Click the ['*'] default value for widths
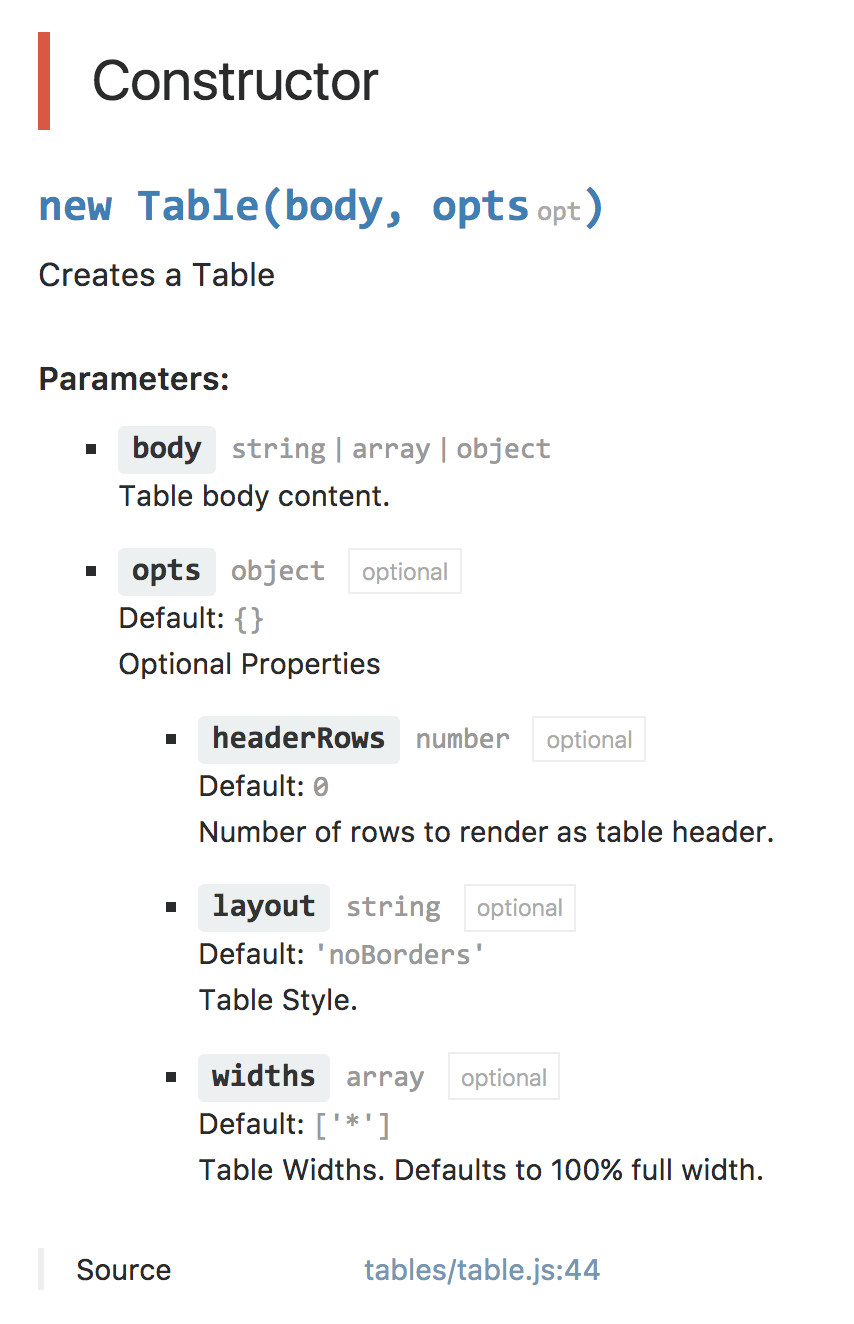The width and height of the screenshot is (854, 1324). pos(352,1125)
